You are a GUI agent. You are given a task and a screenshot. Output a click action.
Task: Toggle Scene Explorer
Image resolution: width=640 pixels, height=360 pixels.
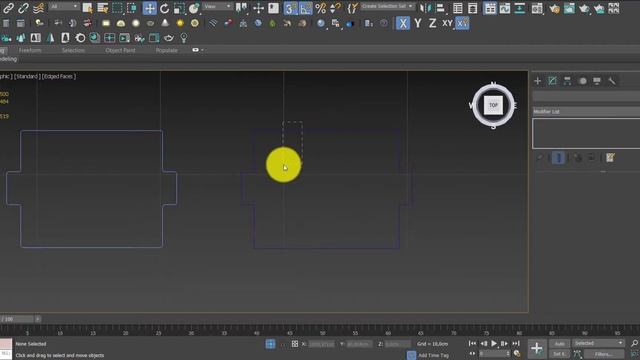(x=458, y=8)
